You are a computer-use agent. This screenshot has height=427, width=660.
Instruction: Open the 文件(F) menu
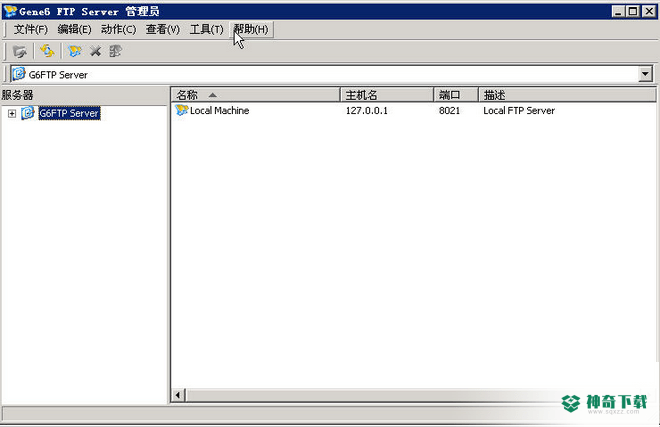[30, 29]
